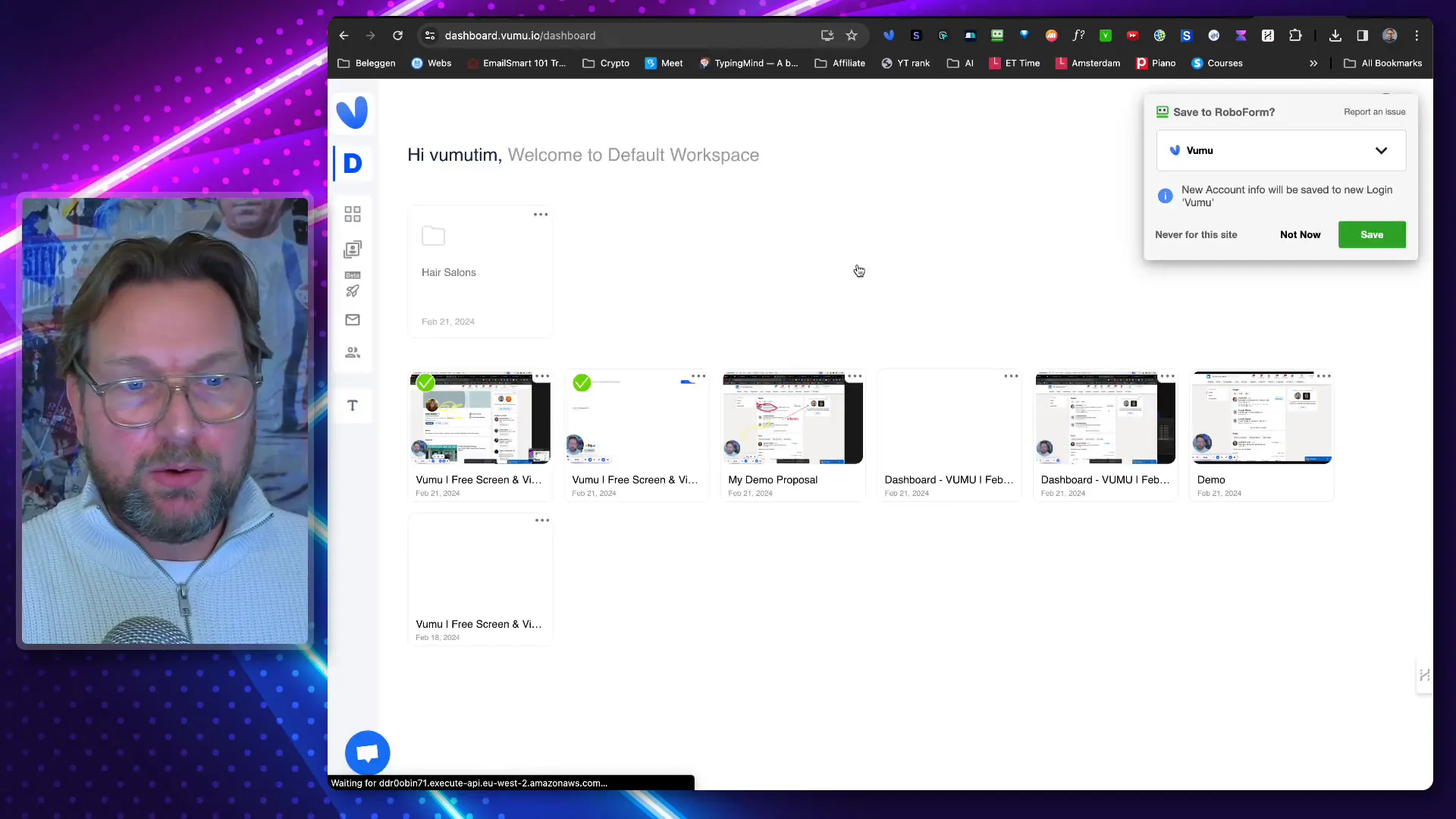Image resolution: width=1456 pixels, height=819 pixels.
Task: Select the contacts/team icon in sidebar
Action: coord(353,352)
